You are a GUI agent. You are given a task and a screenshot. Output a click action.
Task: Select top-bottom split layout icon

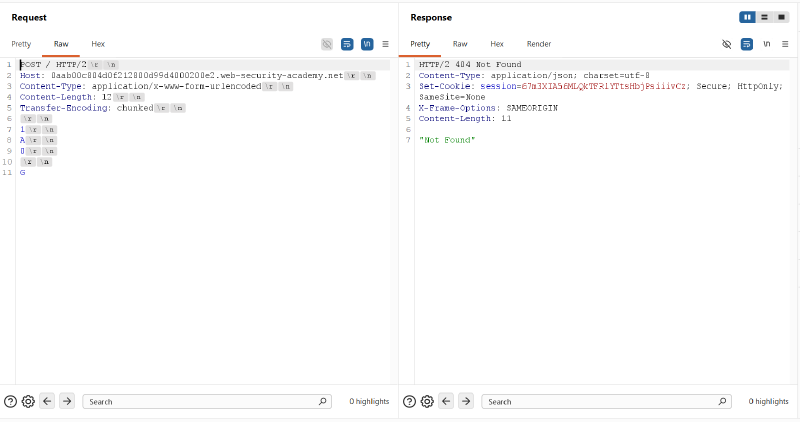764,17
